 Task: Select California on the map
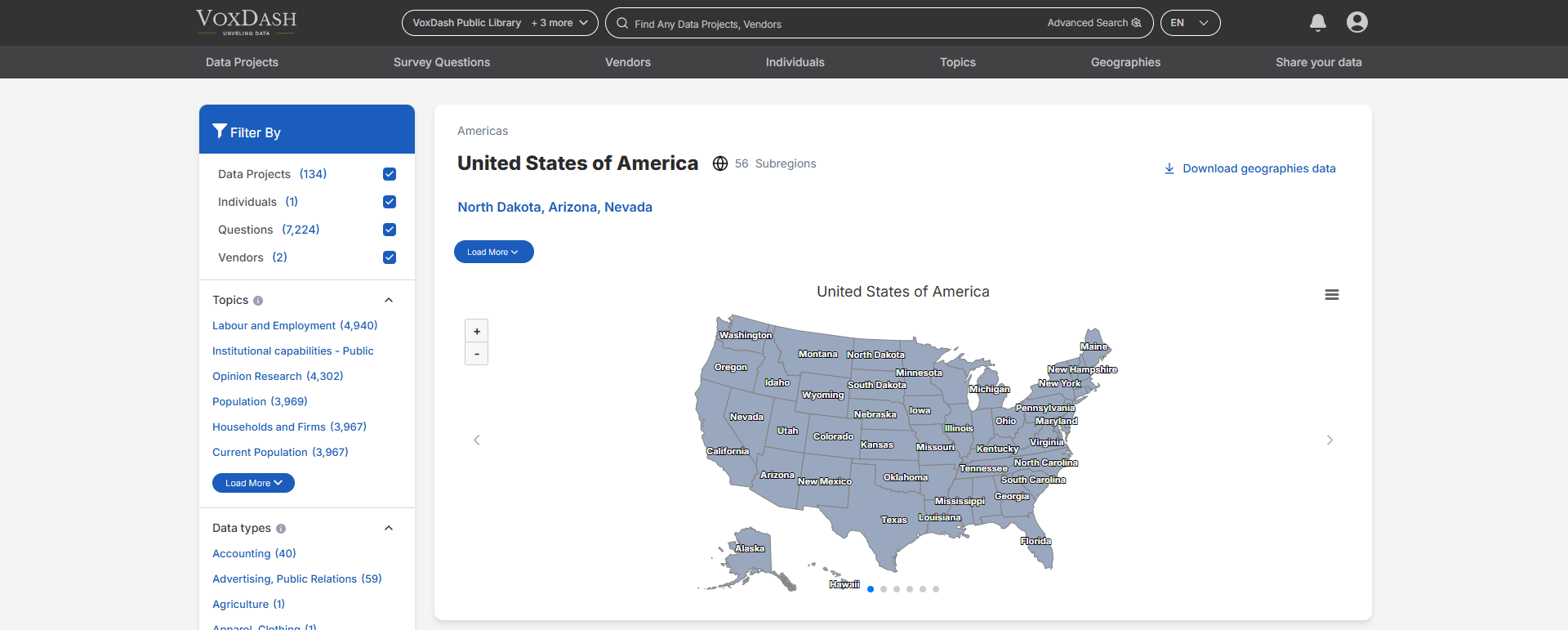click(727, 451)
